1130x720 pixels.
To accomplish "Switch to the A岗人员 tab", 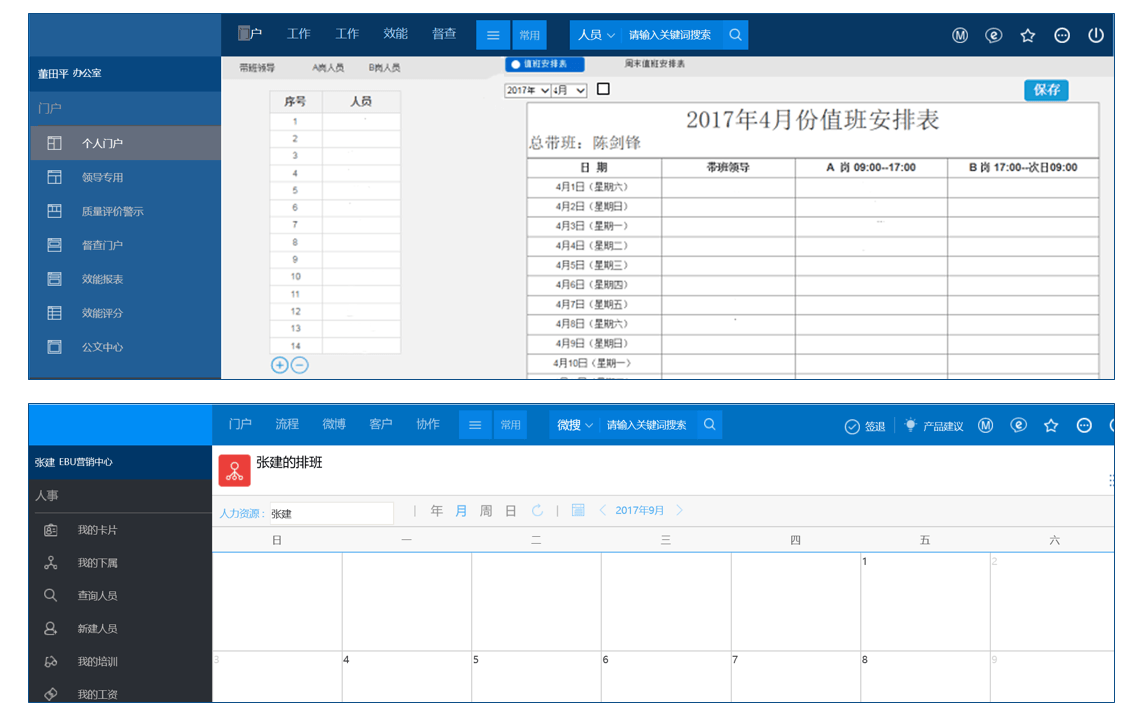I will tap(328, 68).
